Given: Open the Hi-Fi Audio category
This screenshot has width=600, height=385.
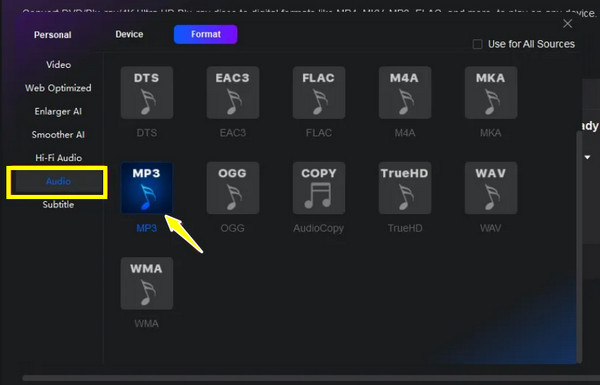Looking at the screenshot, I should pyautogui.click(x=59, y=158).
